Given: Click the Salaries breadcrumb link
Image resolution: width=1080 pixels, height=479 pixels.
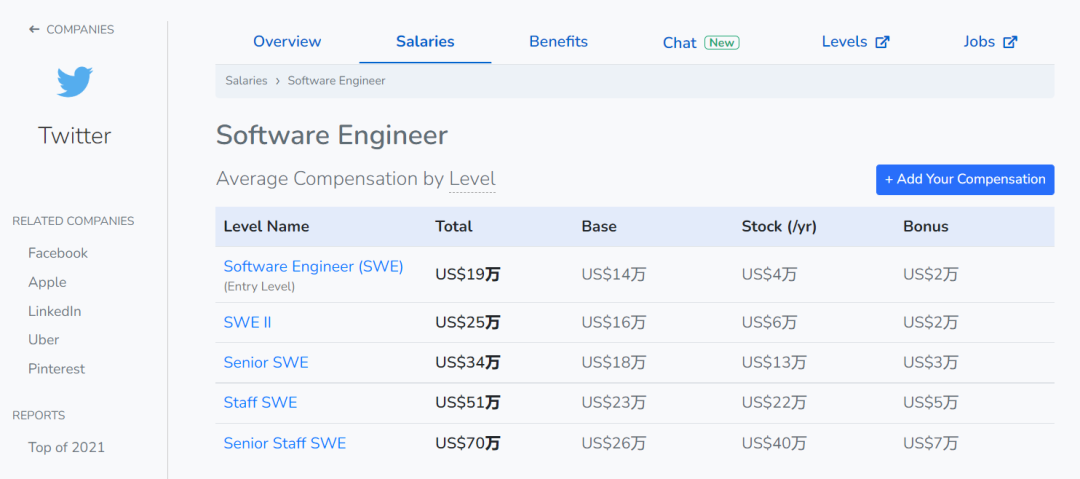Looking at the screenshot, I should 246,81.
